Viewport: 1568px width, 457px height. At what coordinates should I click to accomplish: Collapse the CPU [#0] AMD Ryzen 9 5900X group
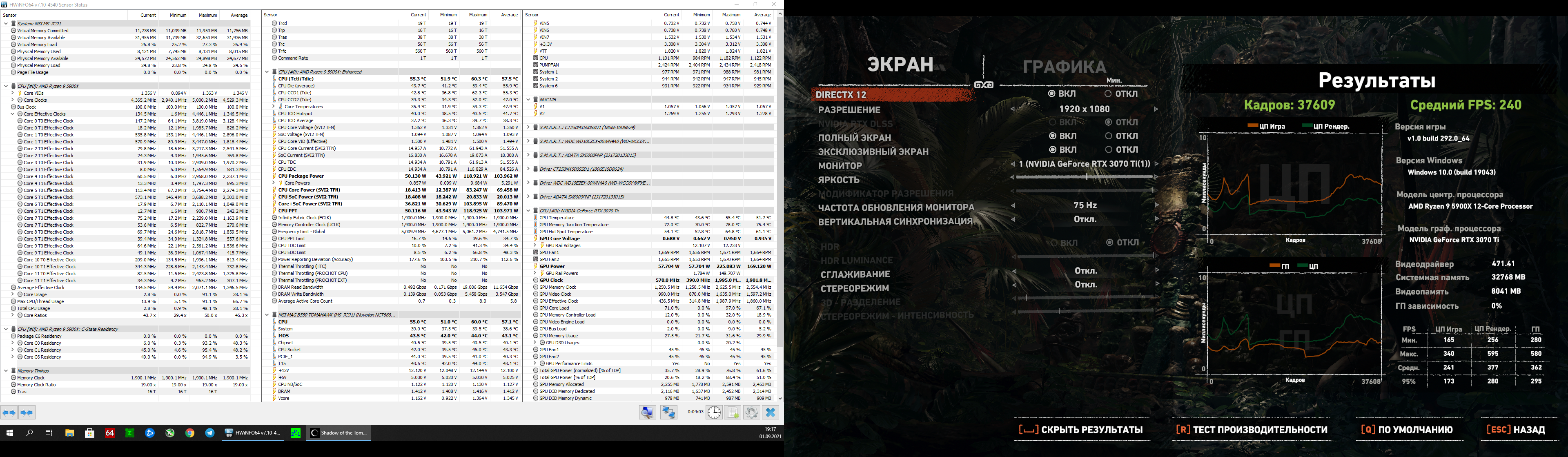click(x=6, y=86)
